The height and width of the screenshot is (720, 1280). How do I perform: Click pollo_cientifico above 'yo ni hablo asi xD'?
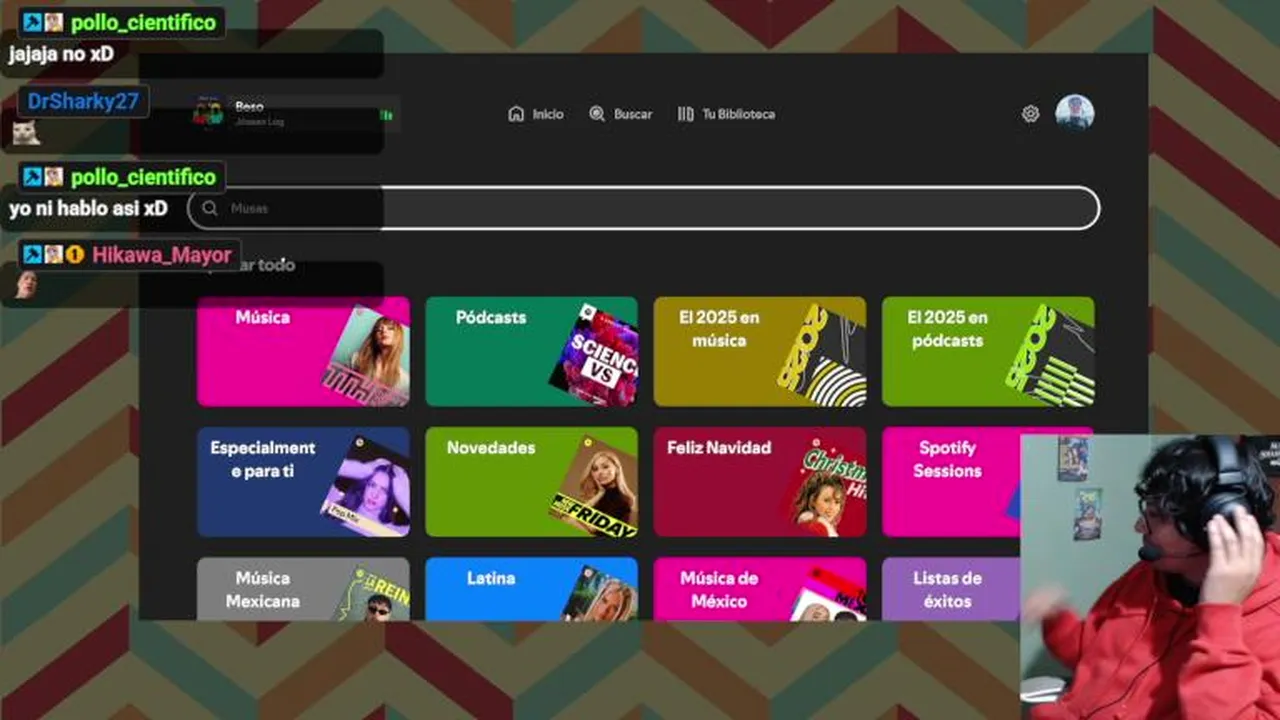(x=143, y=177)
